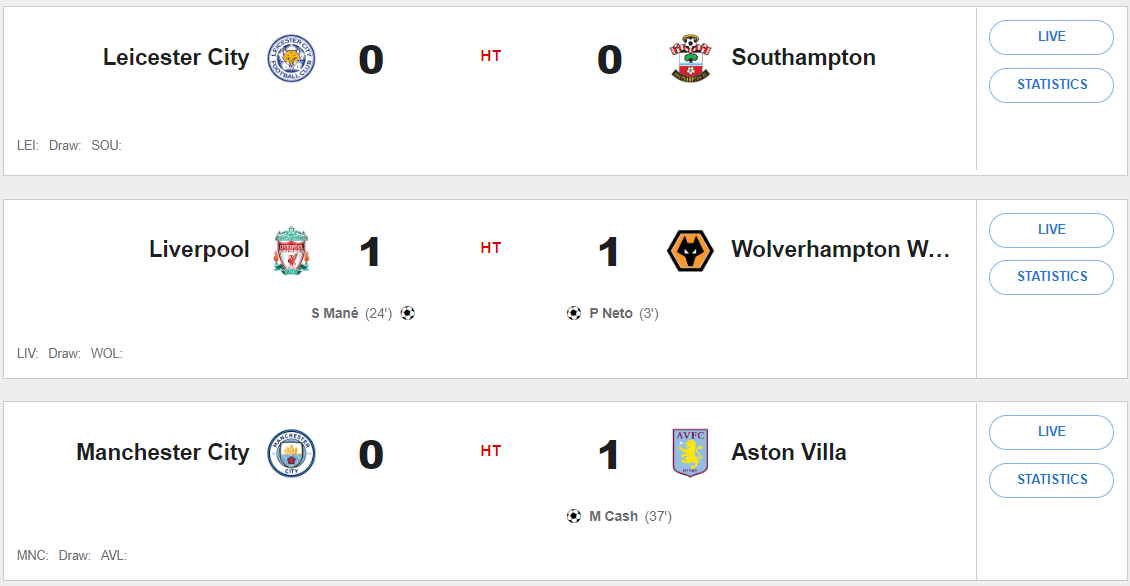Open LIVE for Liverpool vs Wolverhampton
The width and height of the screenshot is (1130, 586).
(1051, 230)
